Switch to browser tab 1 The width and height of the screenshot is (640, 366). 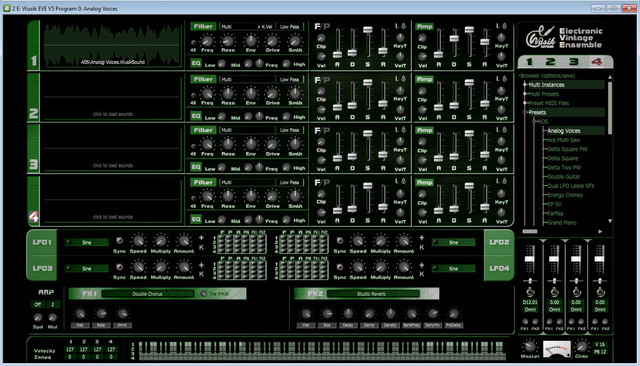tap(529, 62)
